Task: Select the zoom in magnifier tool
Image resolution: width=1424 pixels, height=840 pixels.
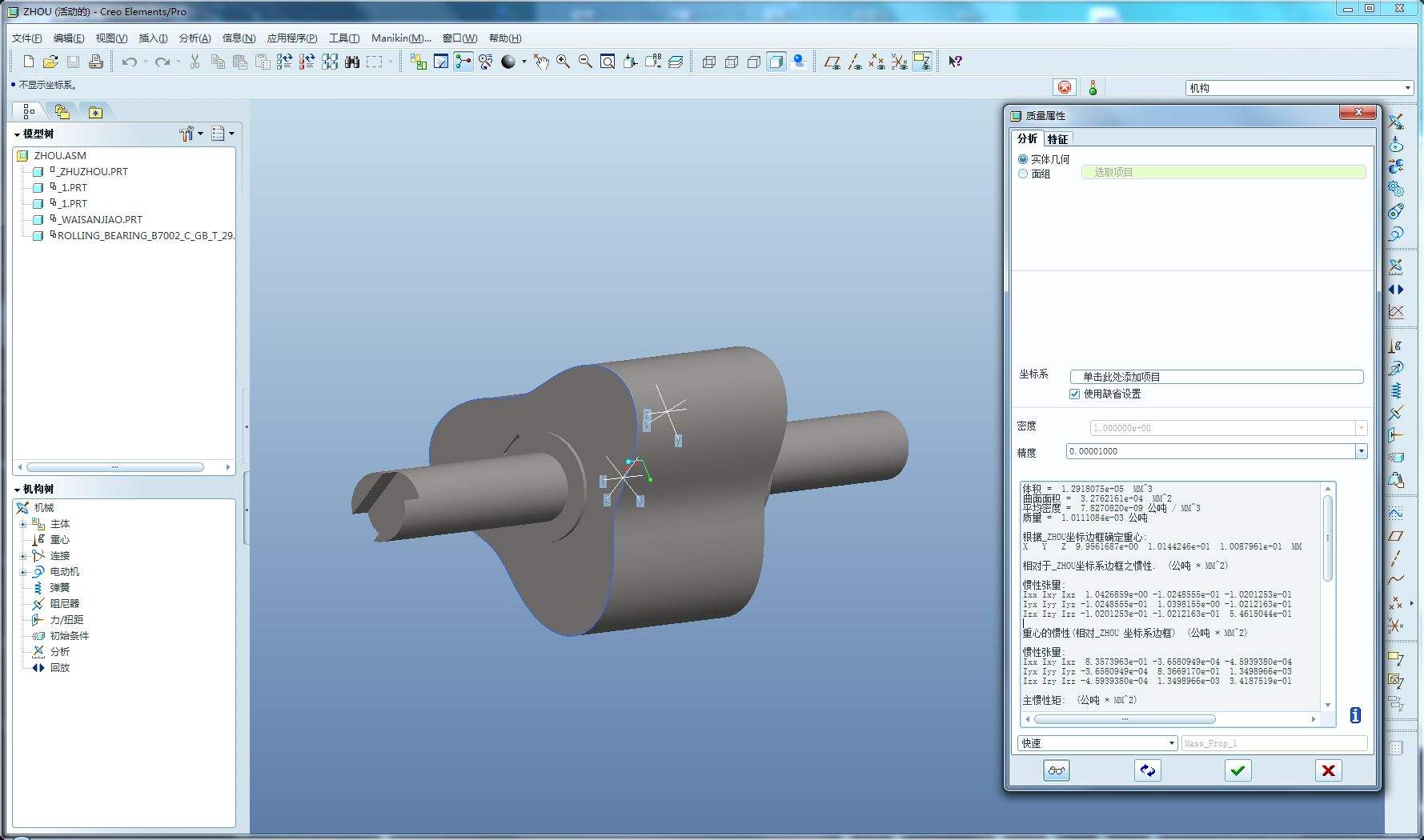Action: tap(564, 62)
